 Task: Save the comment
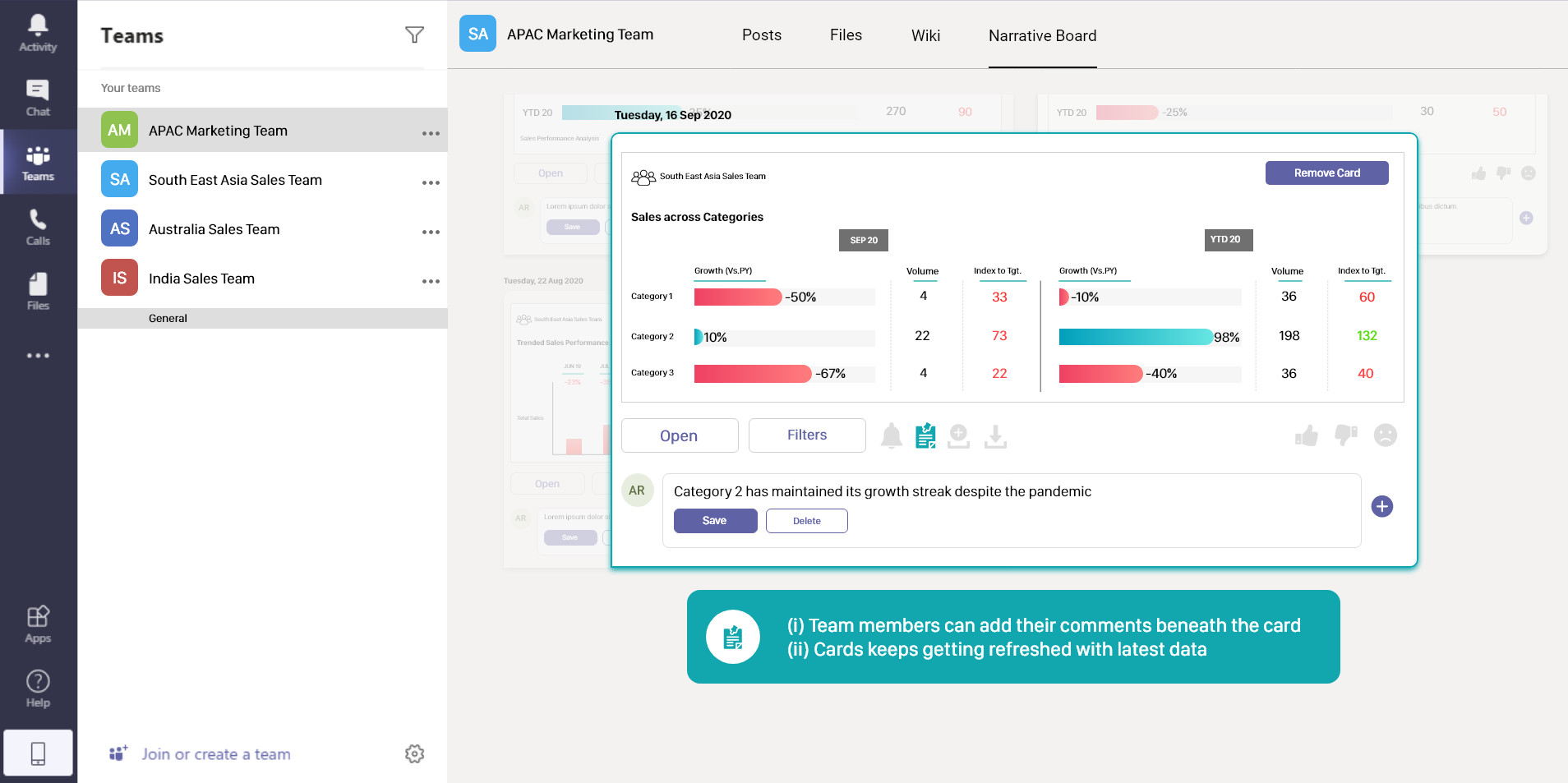coord(715,521)
